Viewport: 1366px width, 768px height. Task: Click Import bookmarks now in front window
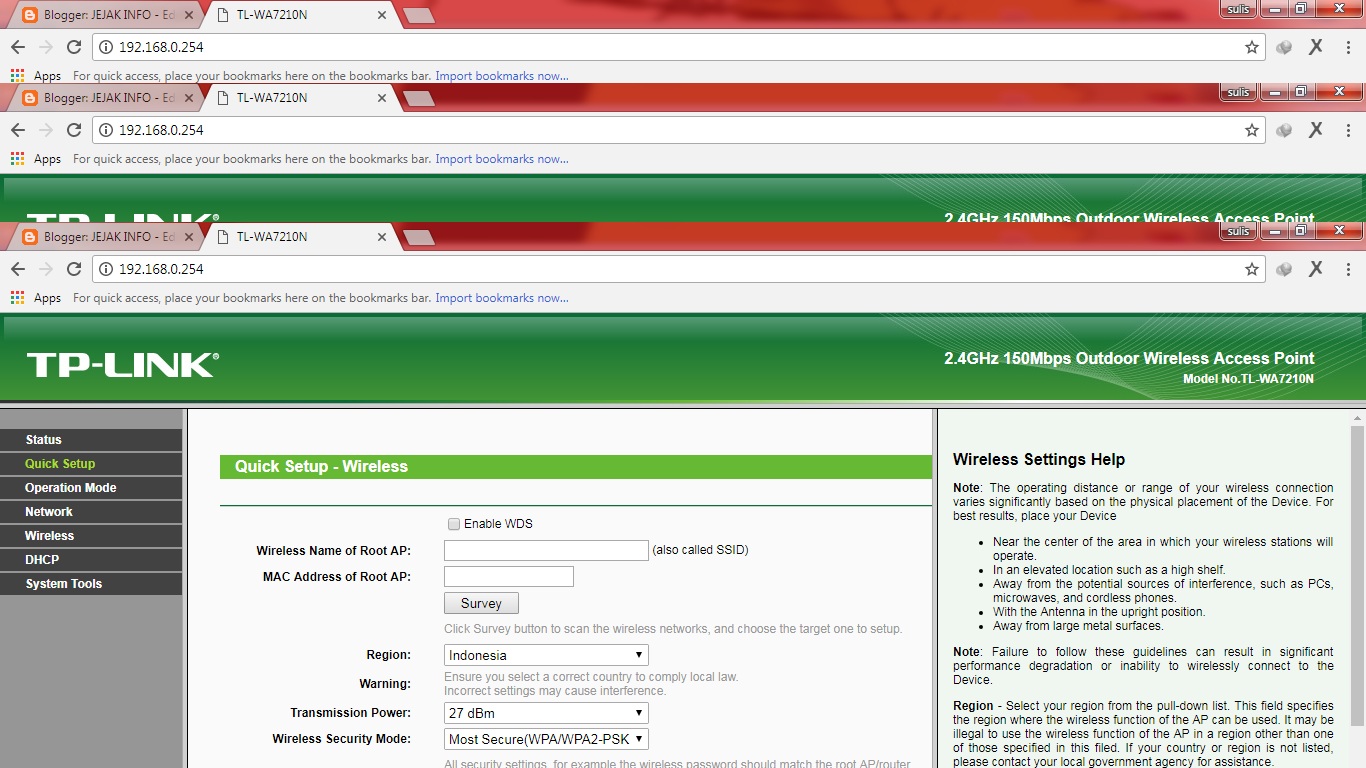[502, 298]
